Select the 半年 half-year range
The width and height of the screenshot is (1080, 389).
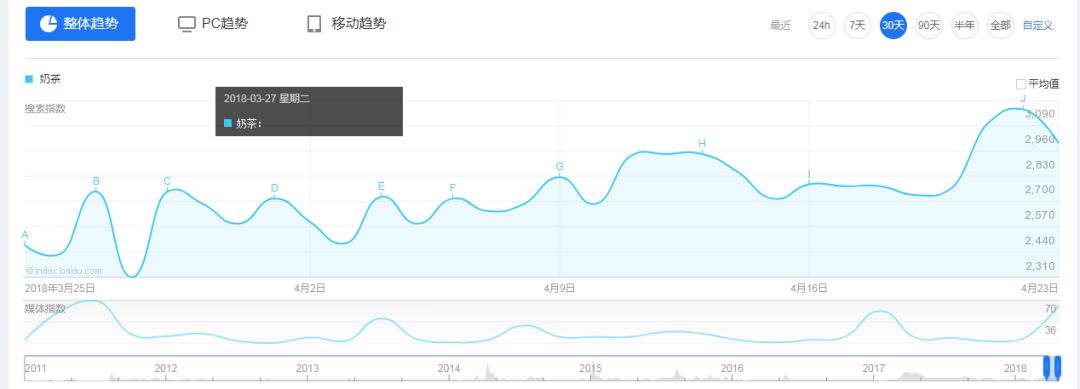(x=964, y=25)
